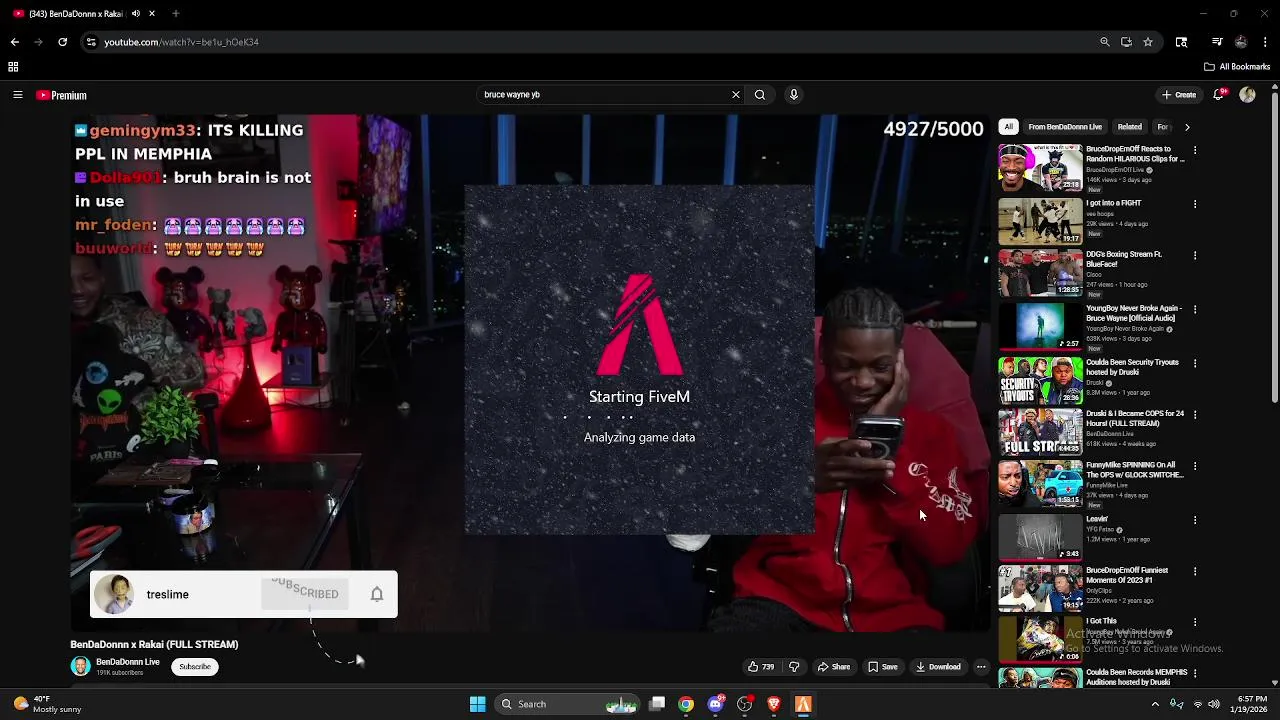Viewport: 1280px width, 720px height.
Task: Download the video
Action: point(938,667)
